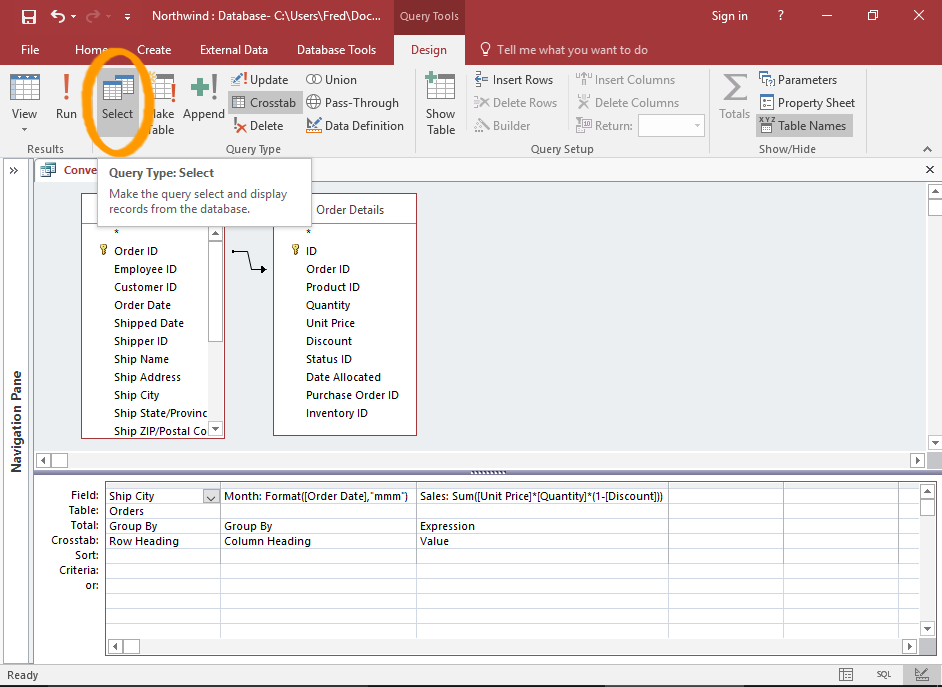Click the Pass-Through query button
The width and height of the screenshot is (942, 687).
click(x=352, y=103)
